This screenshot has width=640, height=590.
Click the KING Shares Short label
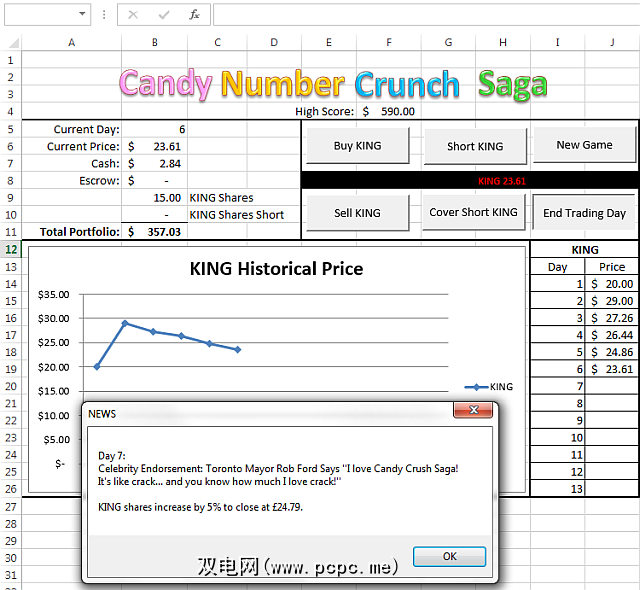tap(237, 215)
